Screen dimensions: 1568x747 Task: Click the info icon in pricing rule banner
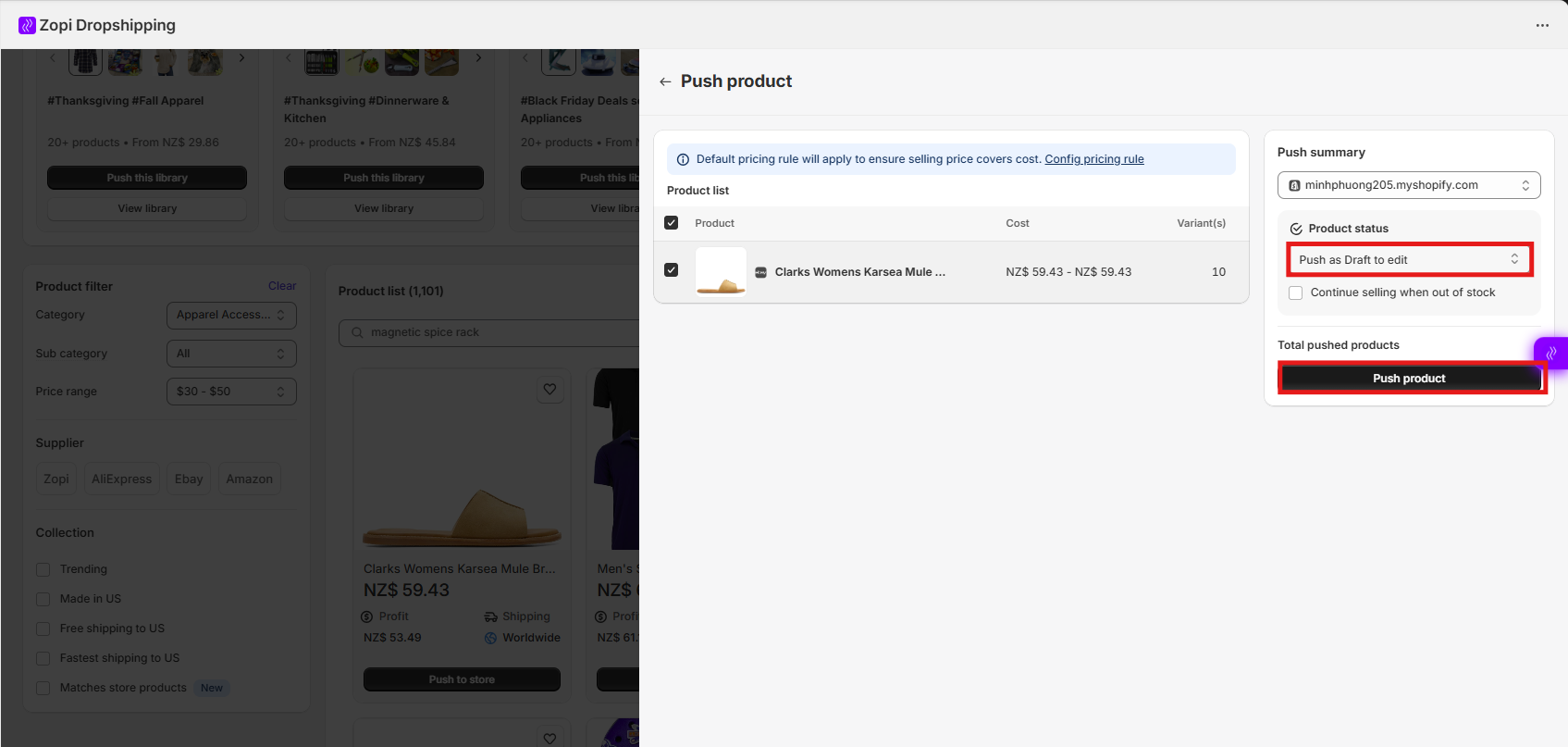tap(683, 159)
